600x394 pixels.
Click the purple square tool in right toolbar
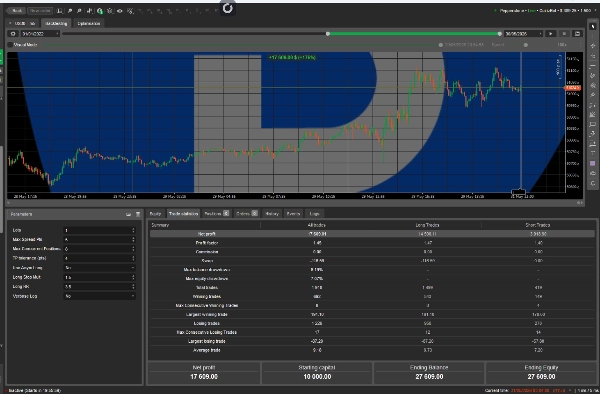(x=593, y=163)
